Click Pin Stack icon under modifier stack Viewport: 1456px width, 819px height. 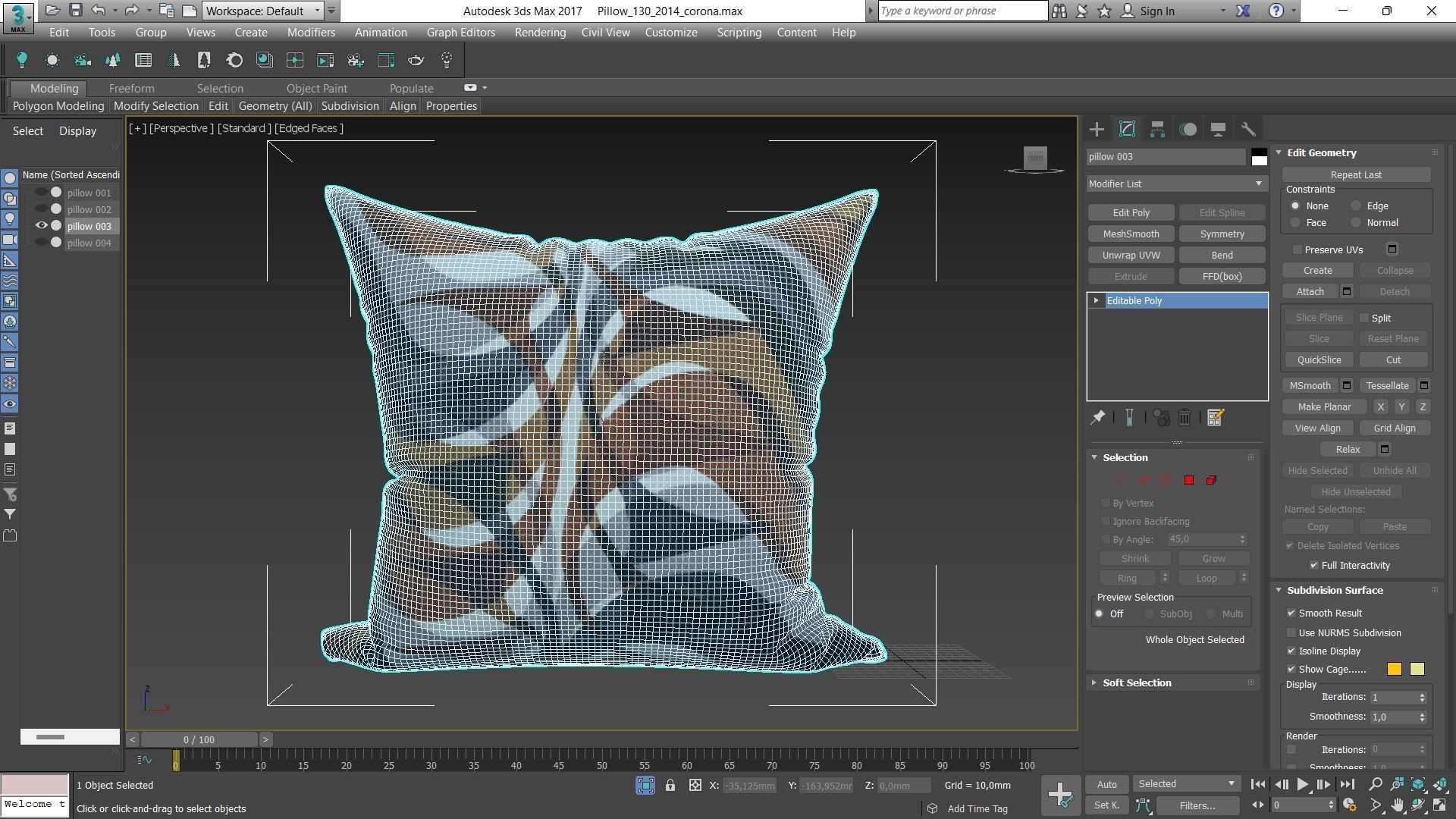[x=1097, y=418]
